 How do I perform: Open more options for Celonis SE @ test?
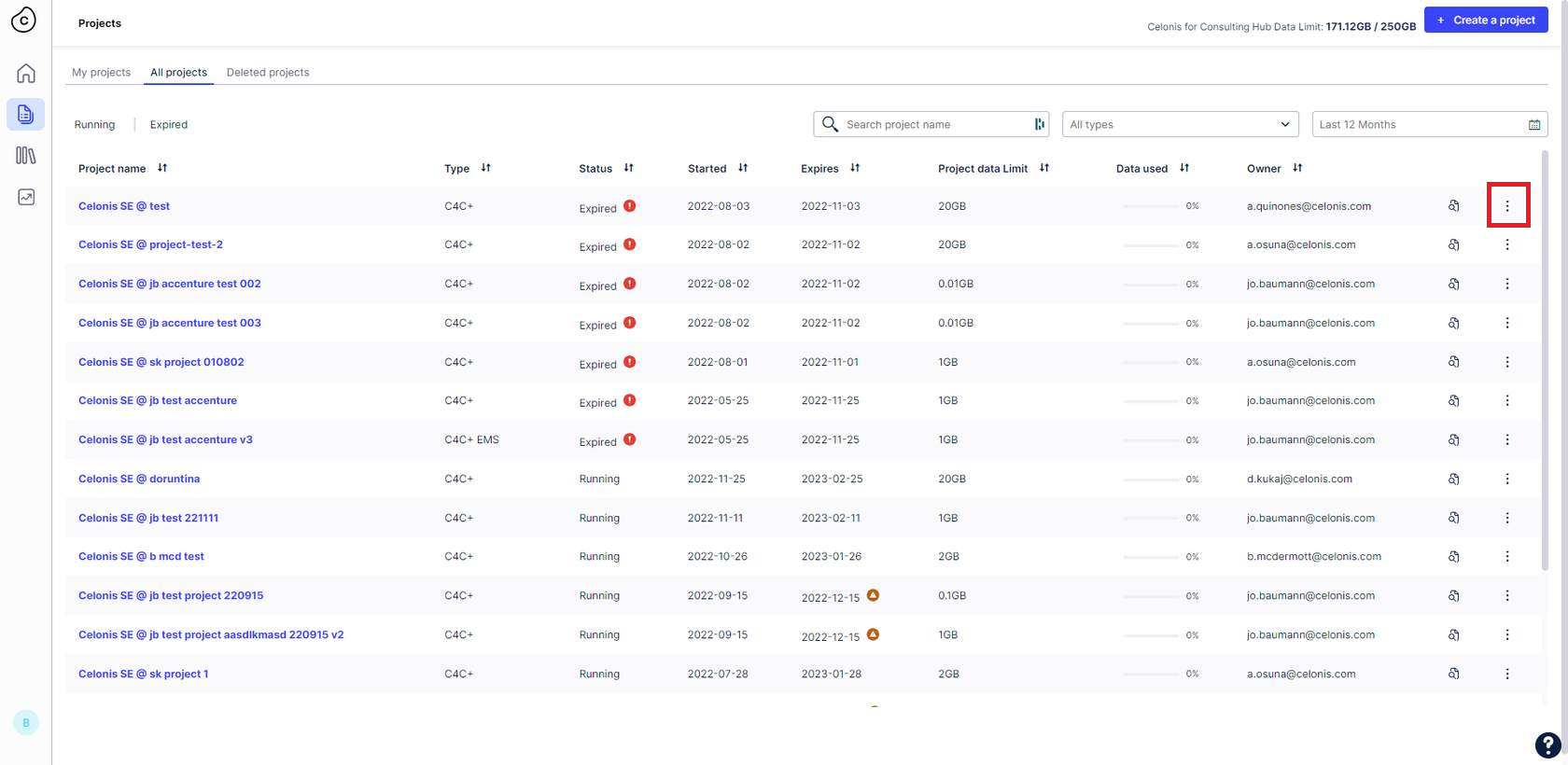[1507, 205]
